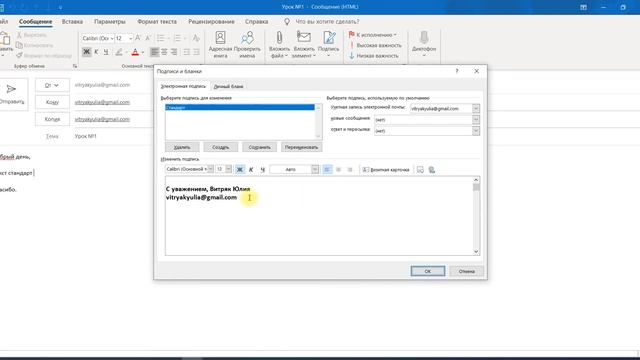Switch to the Личный бланк tab

228,87
